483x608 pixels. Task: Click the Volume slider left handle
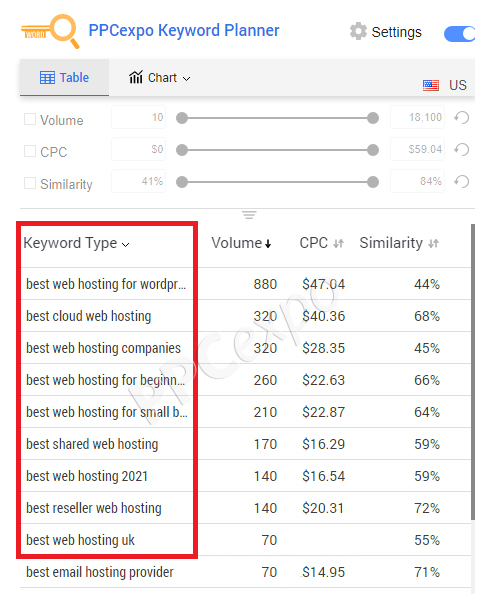point(182,118)
